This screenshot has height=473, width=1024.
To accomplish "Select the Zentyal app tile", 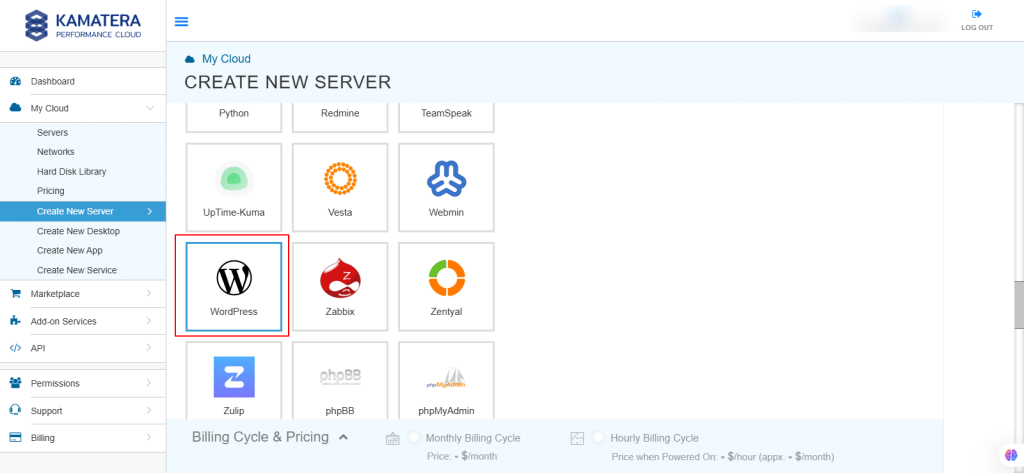I will pos(447,287).
